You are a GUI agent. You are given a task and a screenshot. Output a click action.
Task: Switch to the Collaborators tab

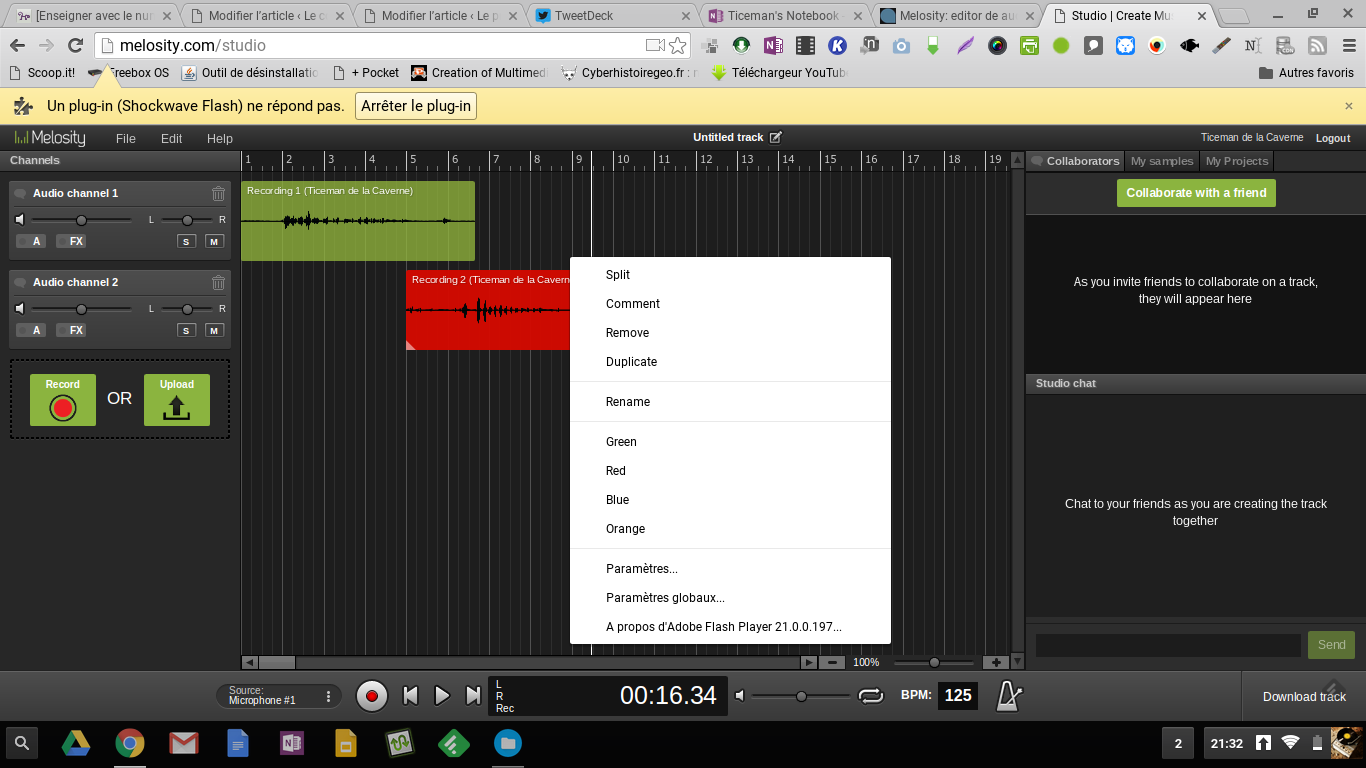[1076, 161]
